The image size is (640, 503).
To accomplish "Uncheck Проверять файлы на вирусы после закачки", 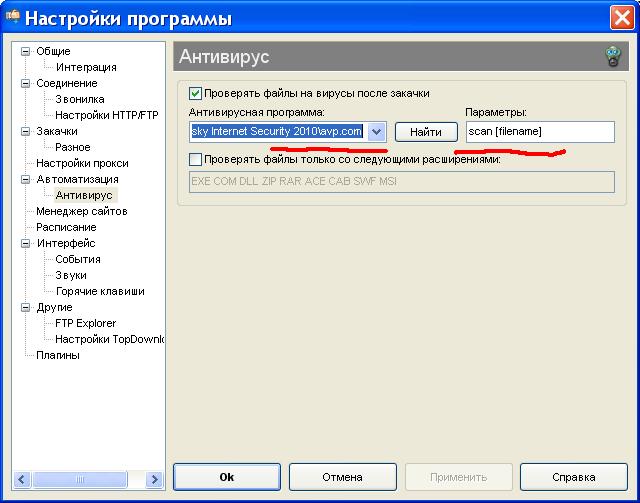I will 195,93.
